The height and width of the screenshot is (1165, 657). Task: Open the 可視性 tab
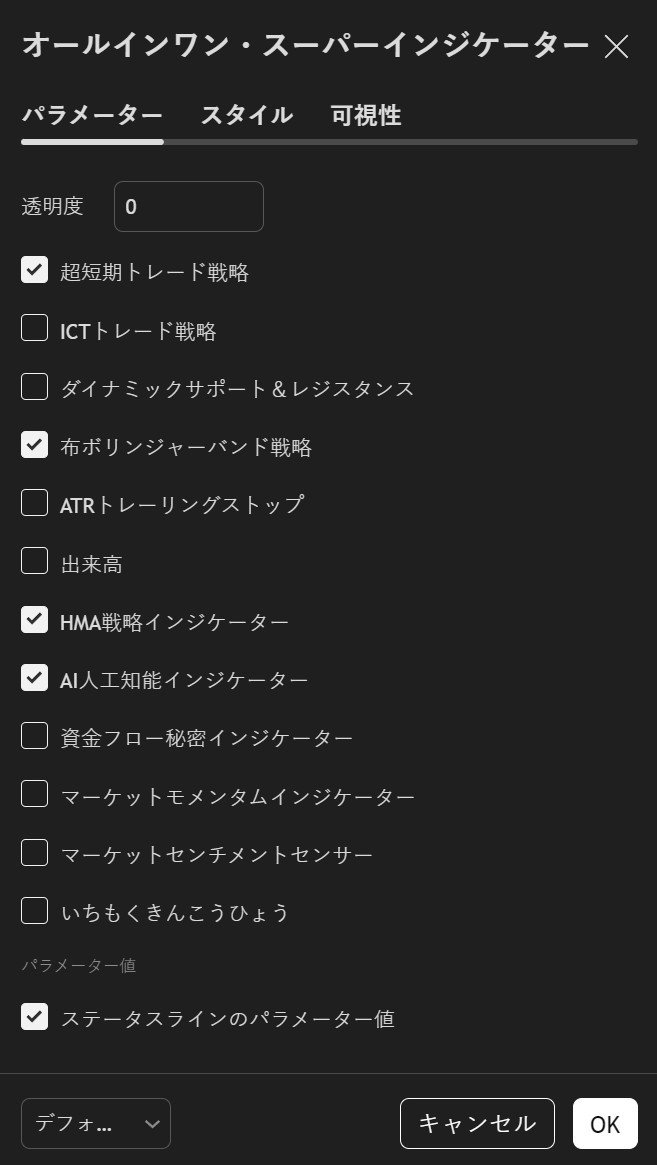coord(365,115)
